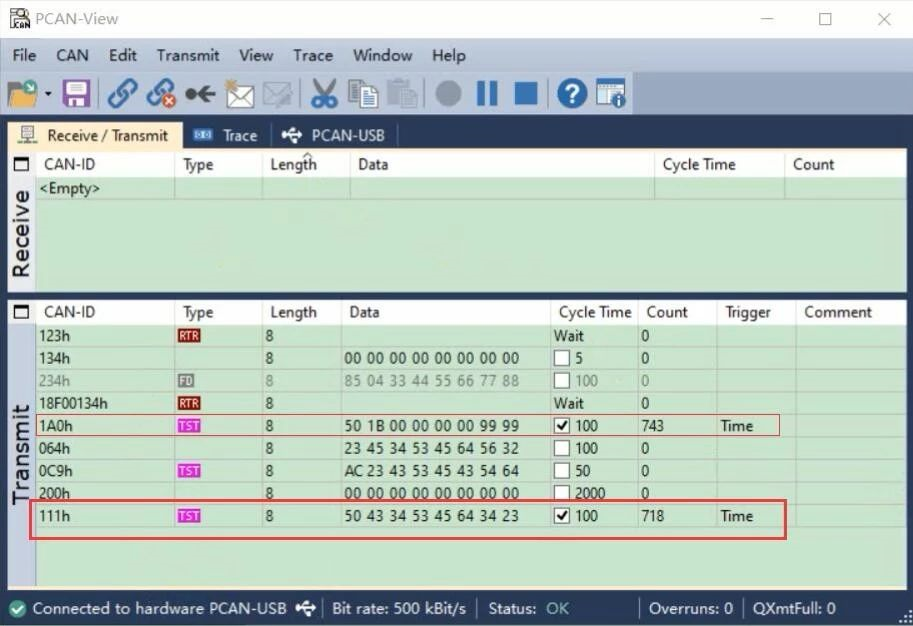Screen dimensions: 913x626
Task: Click the Transmit Comment column header
Action: click(x=851, y=313)
